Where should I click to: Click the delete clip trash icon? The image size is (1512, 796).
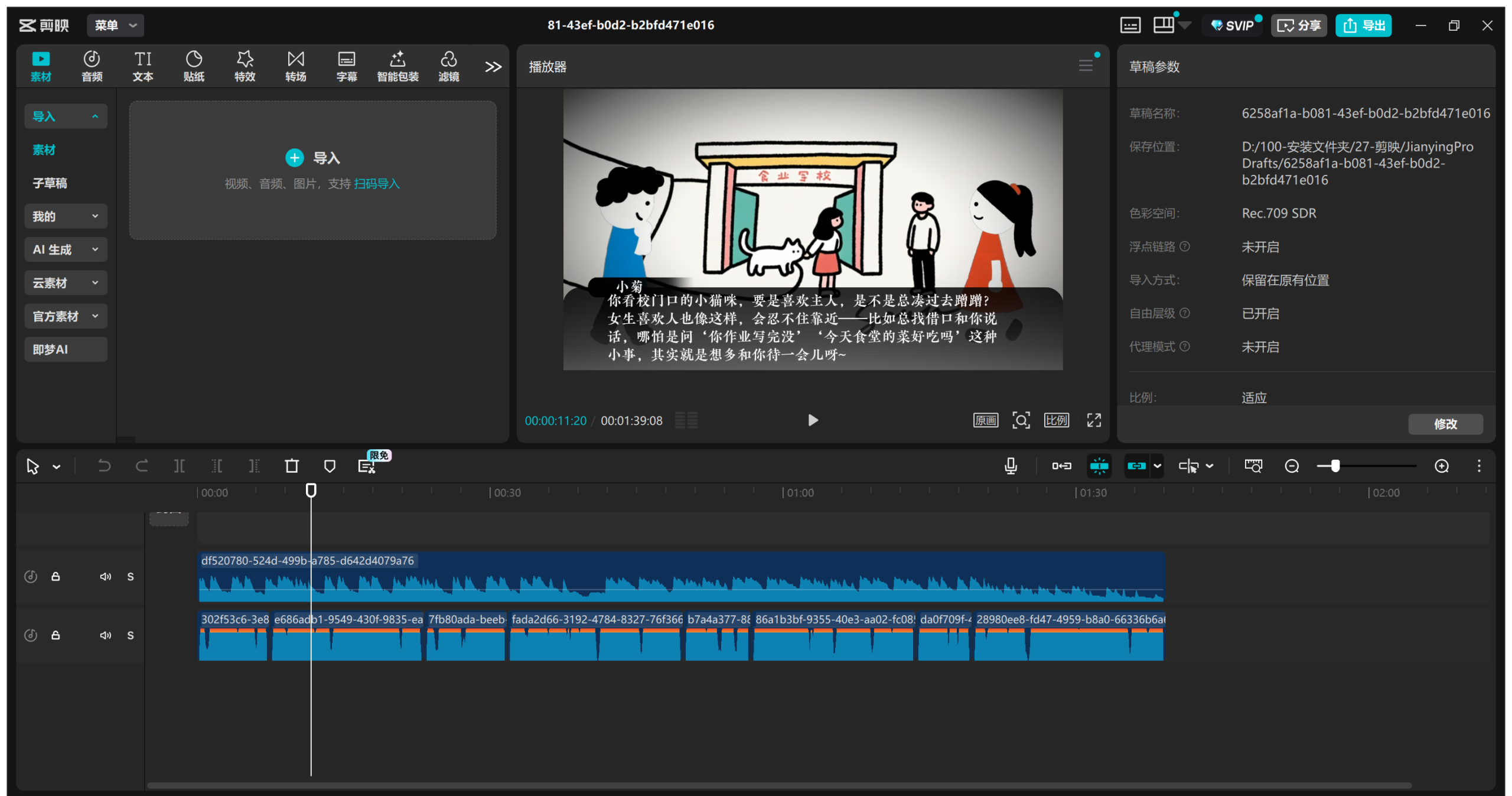tap(292, 466)
